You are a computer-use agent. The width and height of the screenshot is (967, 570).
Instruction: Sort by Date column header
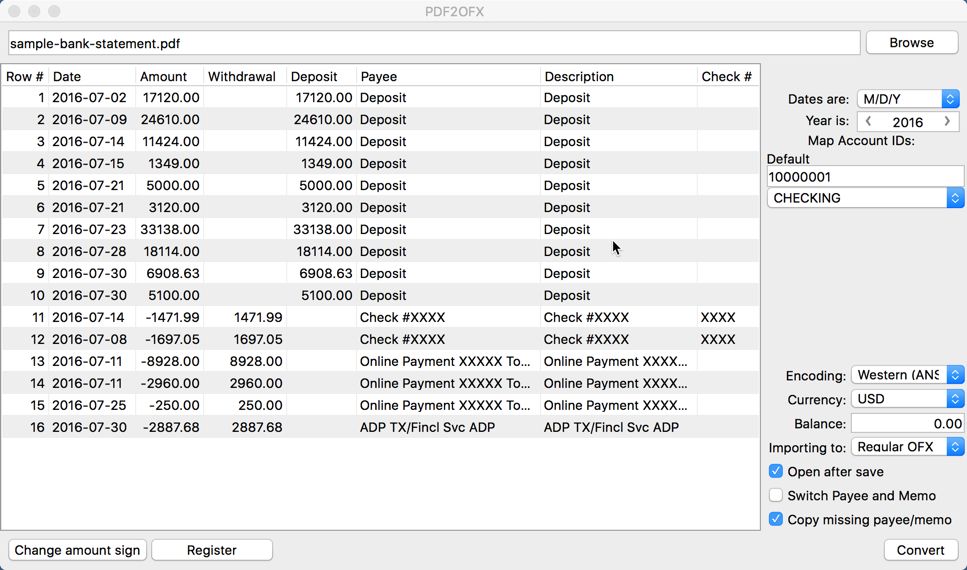point(92,76)
